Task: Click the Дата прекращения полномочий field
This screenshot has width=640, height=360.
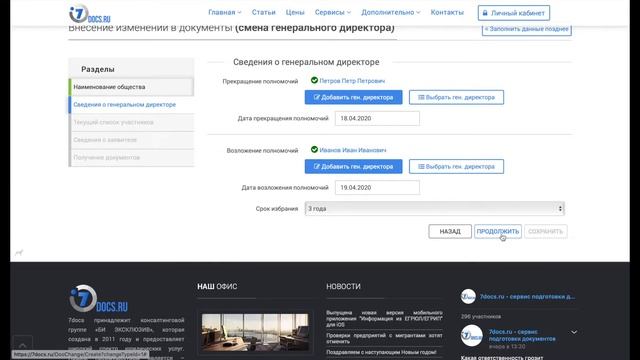Action: coord(377,118)
